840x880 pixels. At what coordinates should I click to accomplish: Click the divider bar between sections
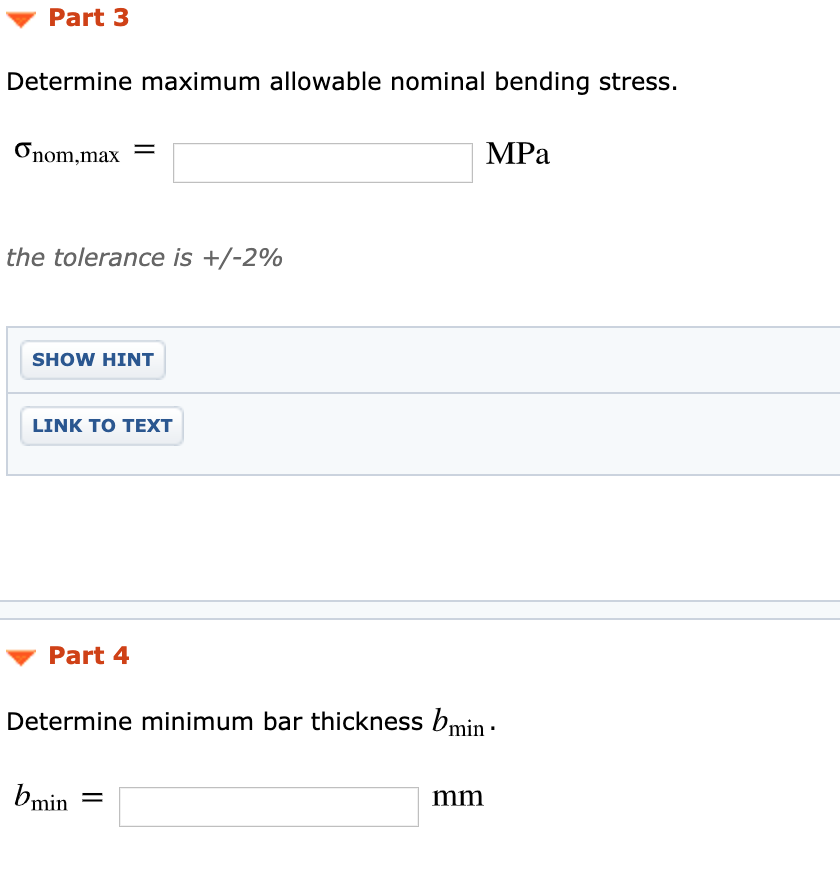pos(420,608)
